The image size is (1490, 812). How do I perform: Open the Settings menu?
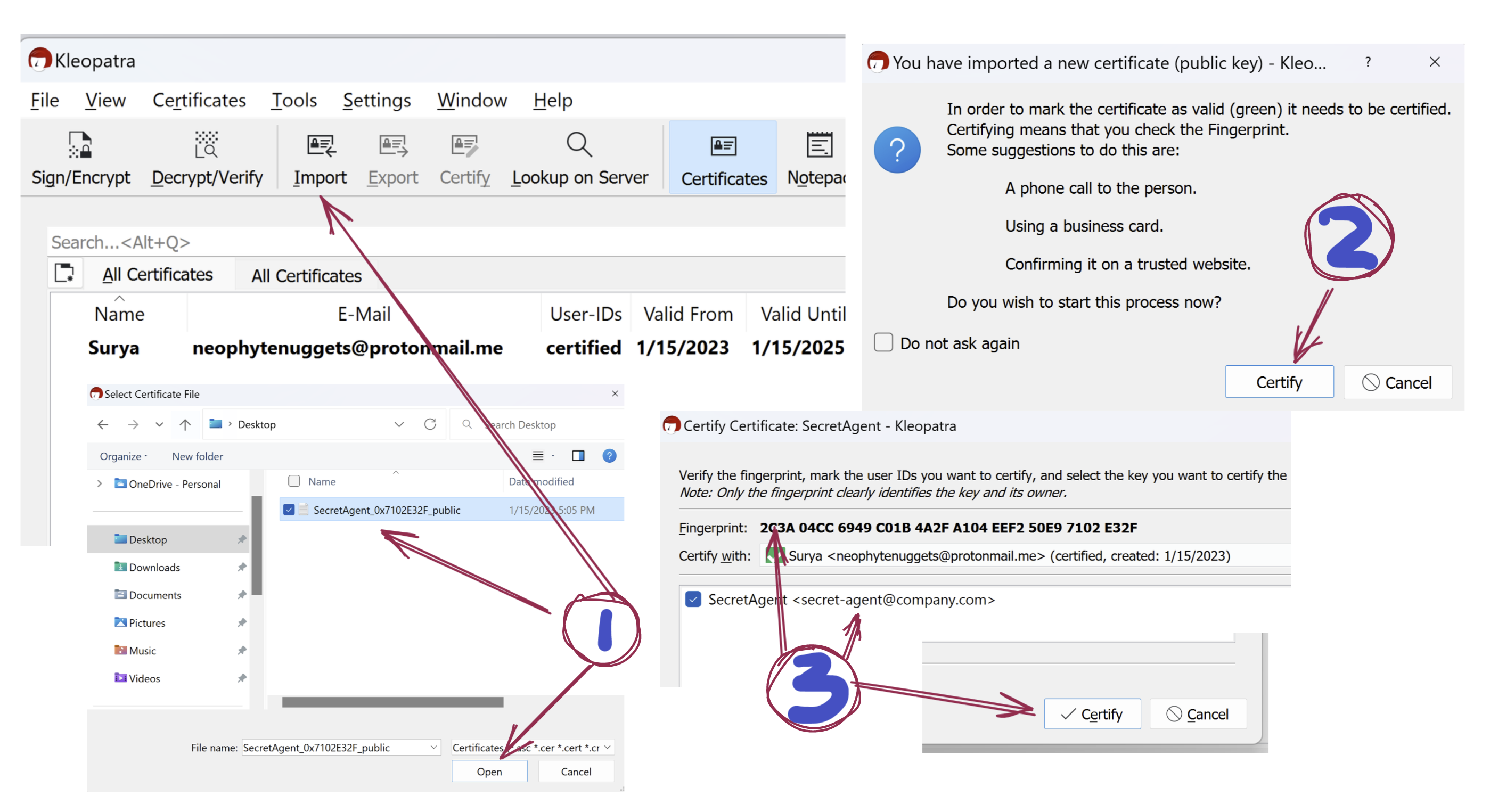click(x=376, y=100)
